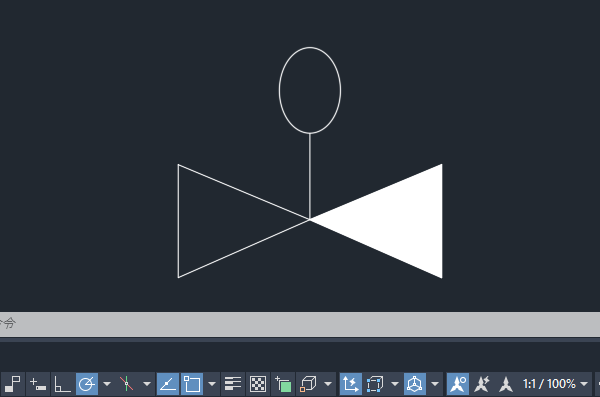Disable Object Snap Tracking
The image size is (600, 397).
(168, 384)
